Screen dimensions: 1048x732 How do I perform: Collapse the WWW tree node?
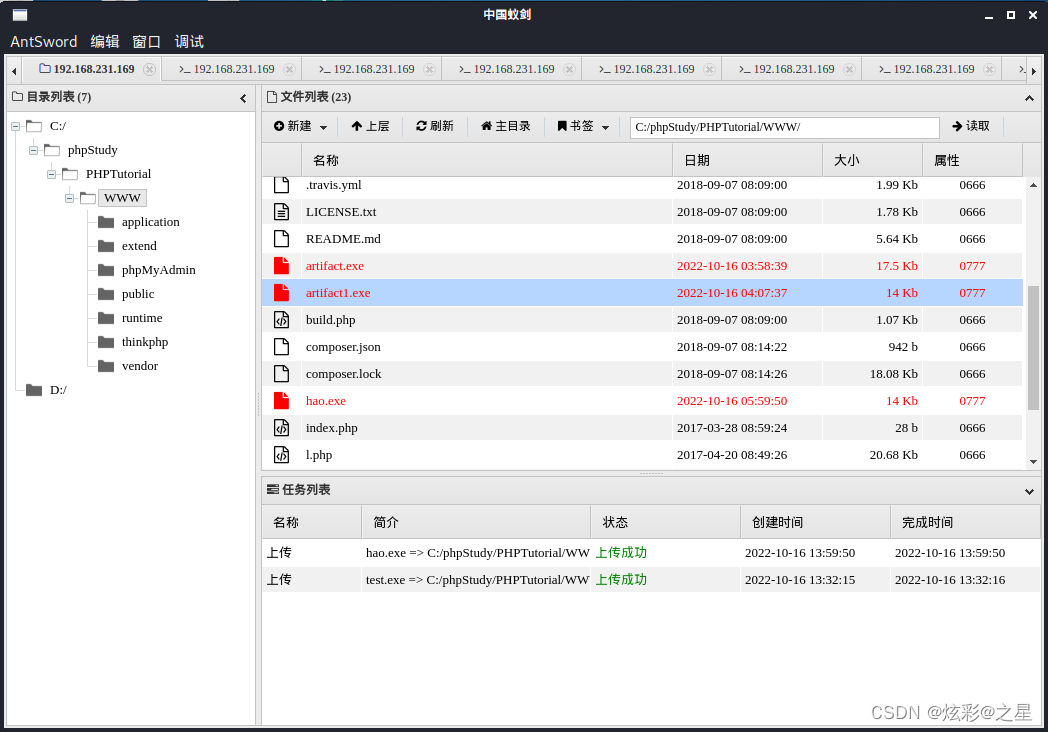click(70, 198)
